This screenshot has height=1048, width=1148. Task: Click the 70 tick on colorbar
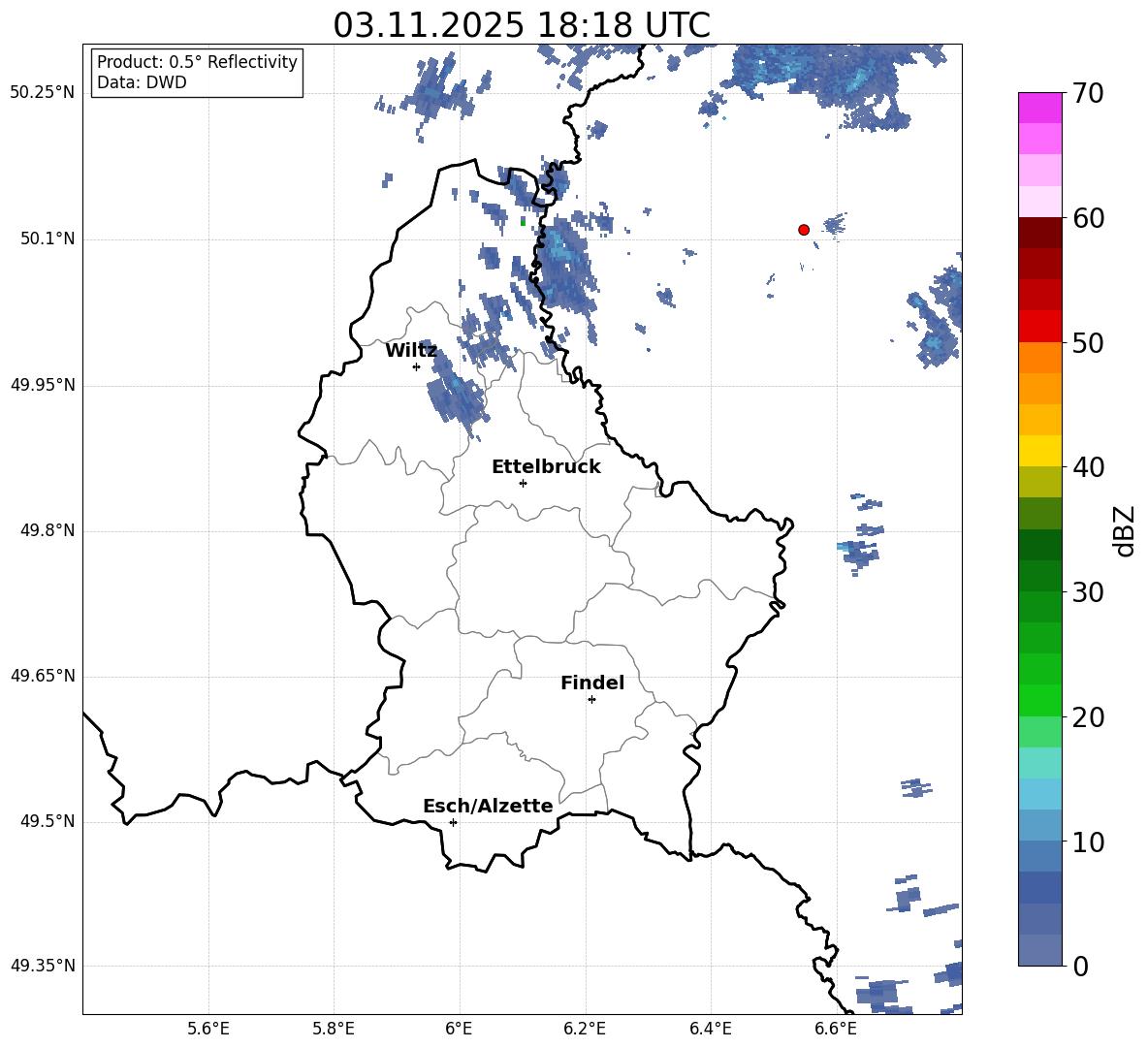pyautogui.click(x=1089, y=93)
